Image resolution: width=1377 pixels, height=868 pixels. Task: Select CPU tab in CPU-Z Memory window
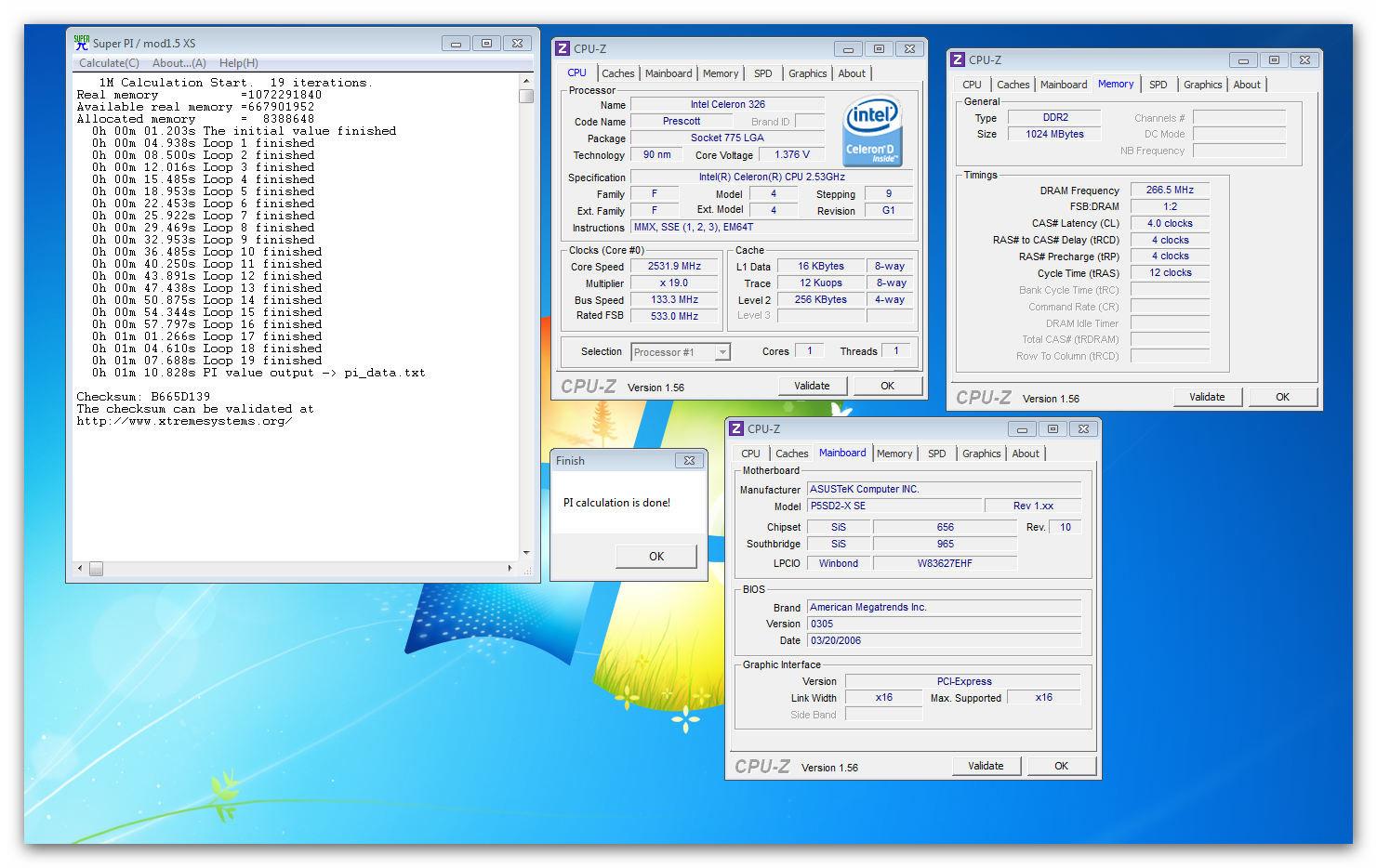tap(972, 85)
